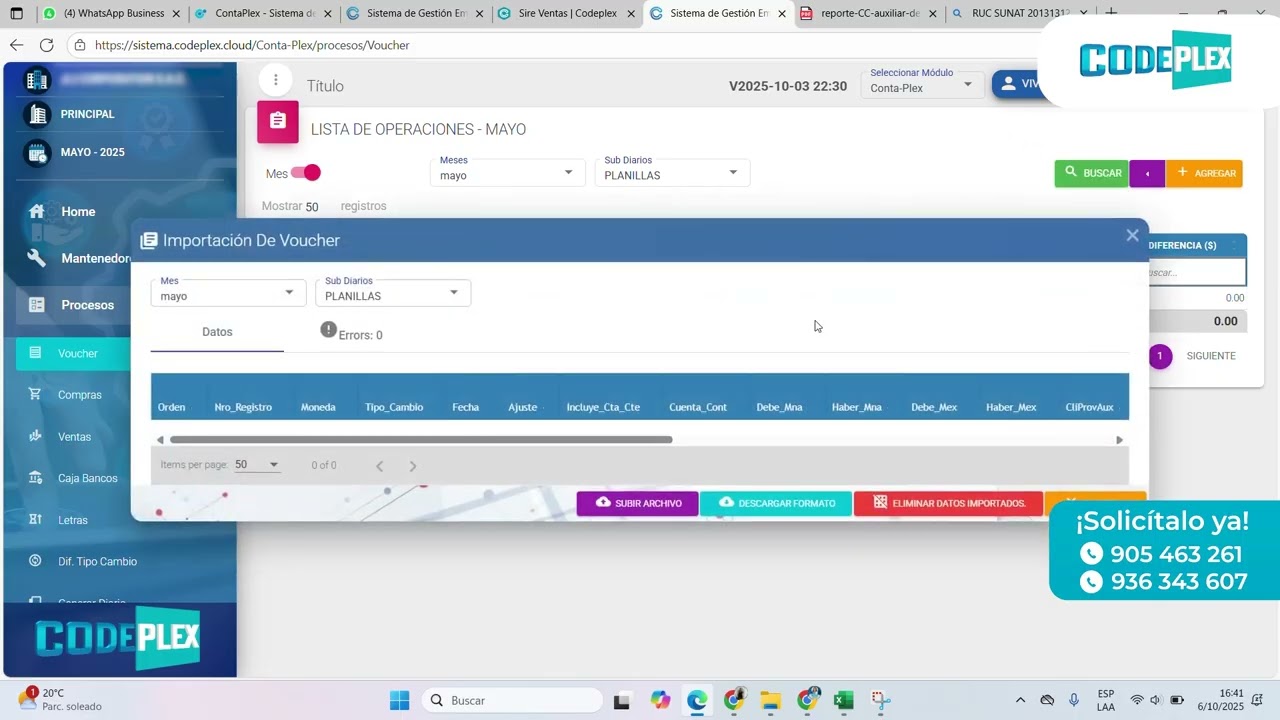Click the SUBIR ARCHIVO upload button
Image resolution: width=1280 pixels, height=720 pixels.
[x=638, y=503]
